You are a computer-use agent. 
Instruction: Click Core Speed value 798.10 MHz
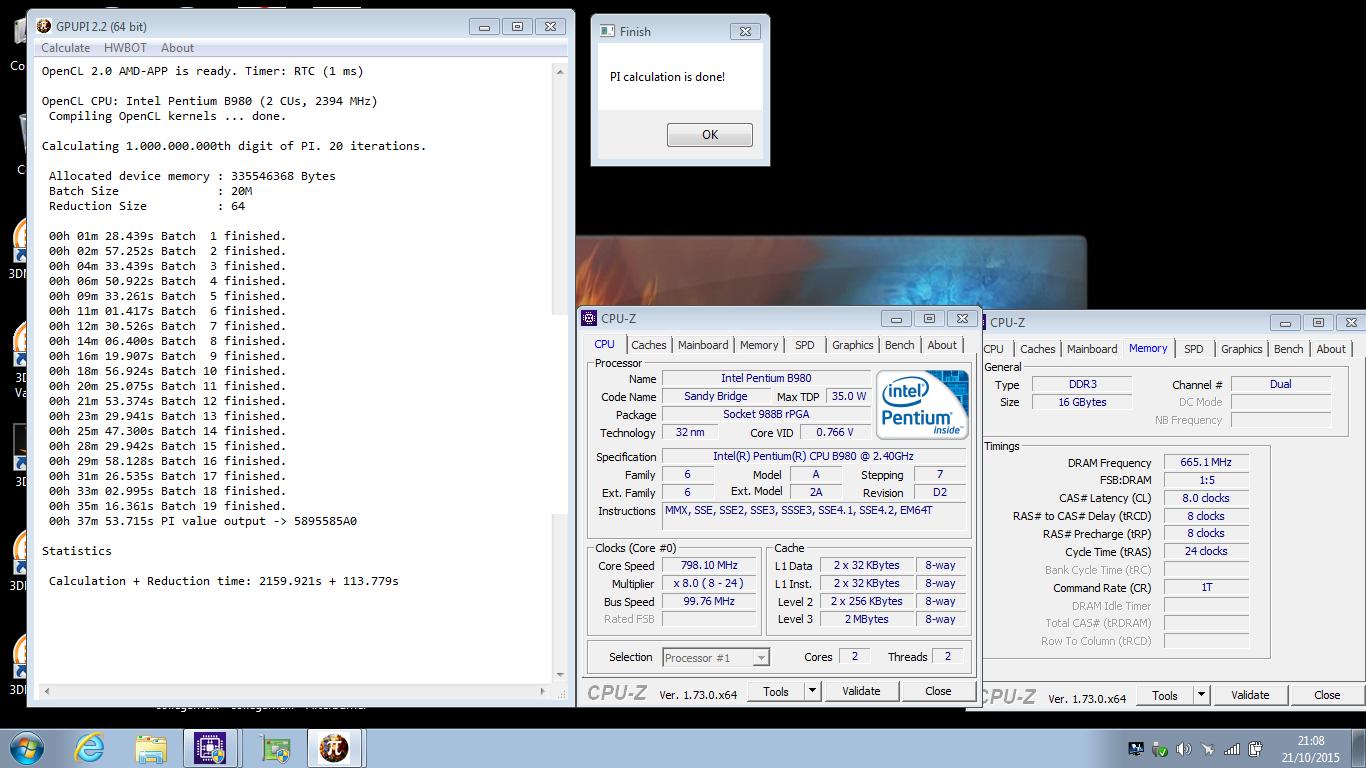[x=708, y=566]
